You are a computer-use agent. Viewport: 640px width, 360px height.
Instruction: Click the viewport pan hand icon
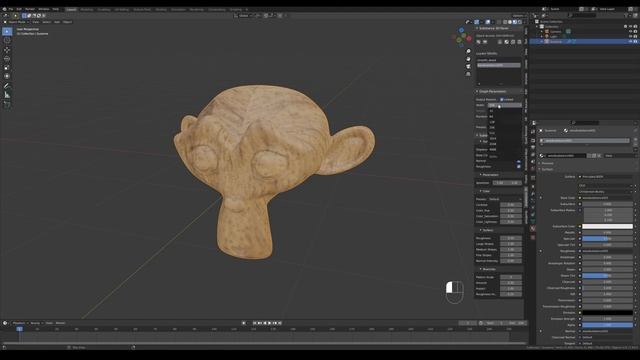pos(468,59)
